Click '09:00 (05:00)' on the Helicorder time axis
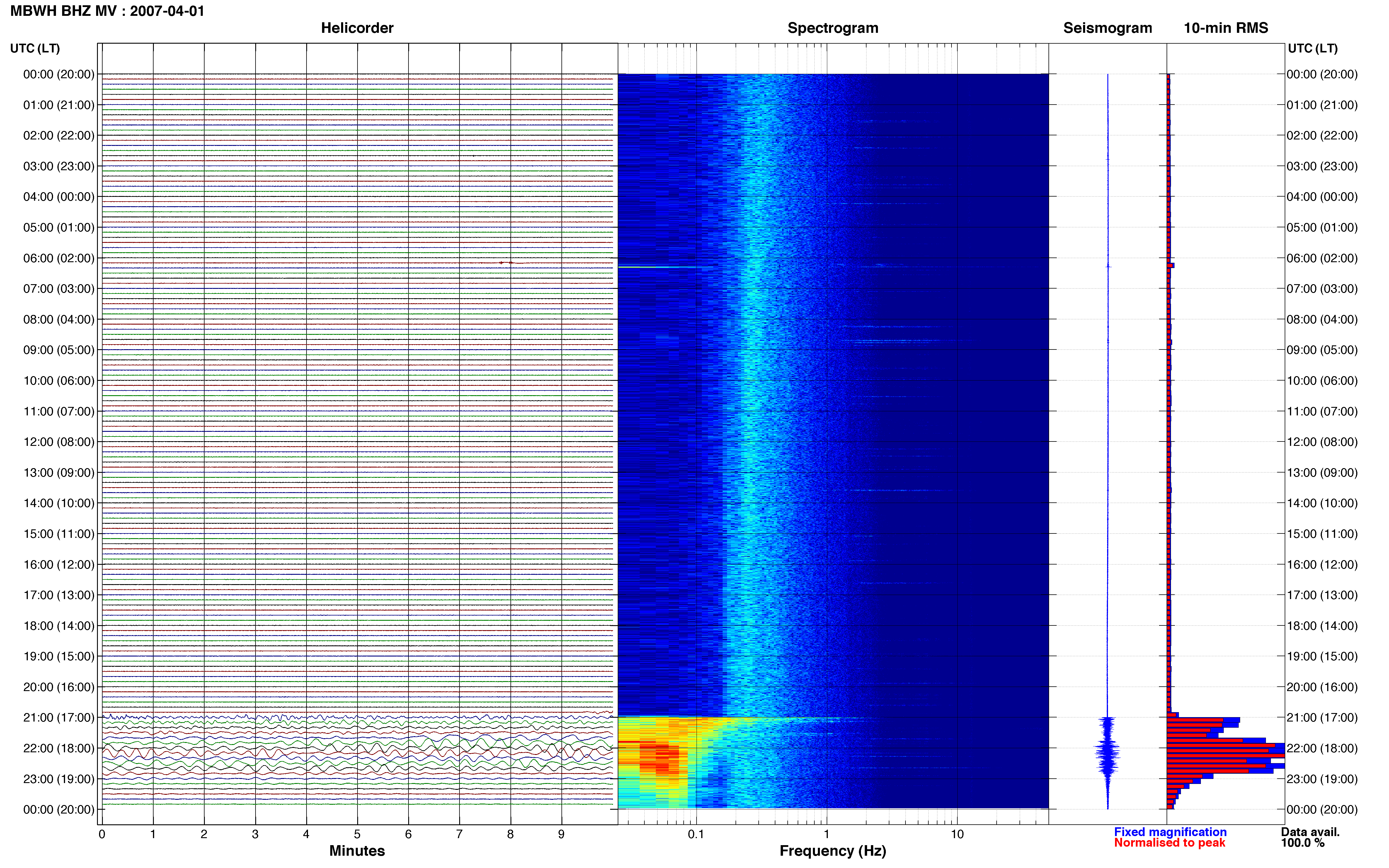This screenshot has height=868, width=1389. [x=59, y=350]
